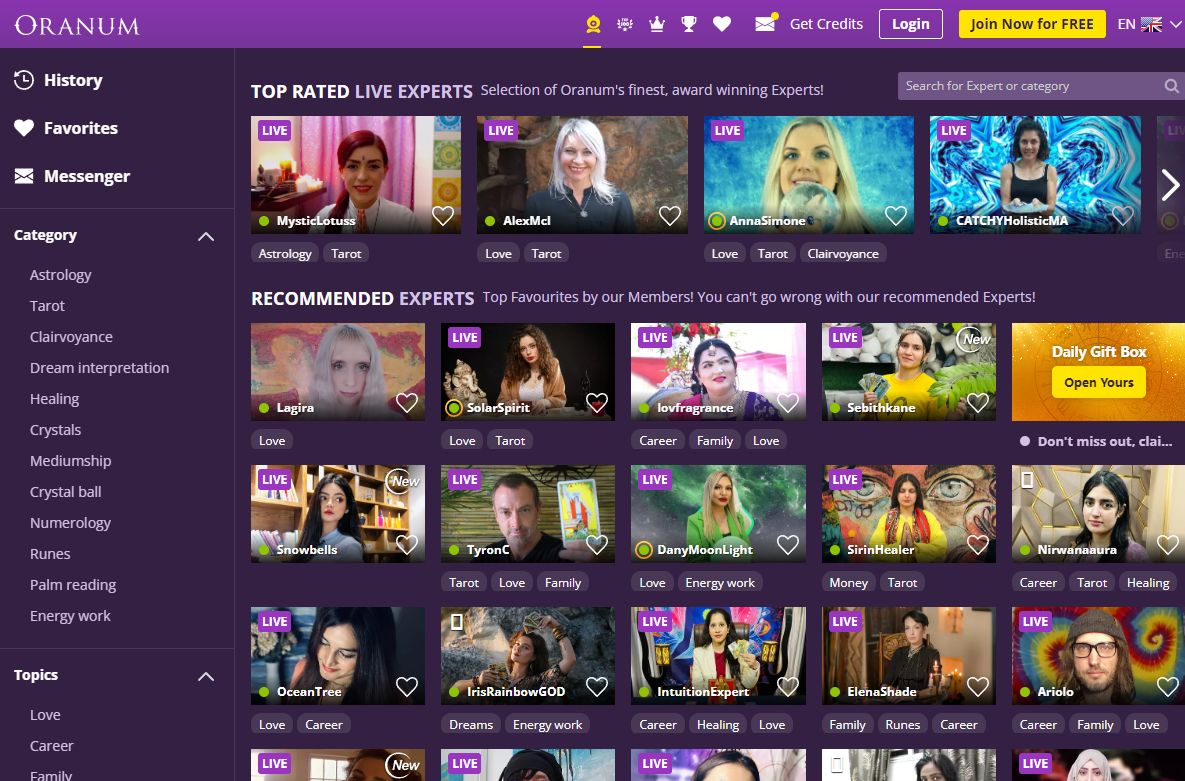Screen dimensions: 1185x781
Task: Click Join Now for FREE
Action: [x=1032, y=24]
